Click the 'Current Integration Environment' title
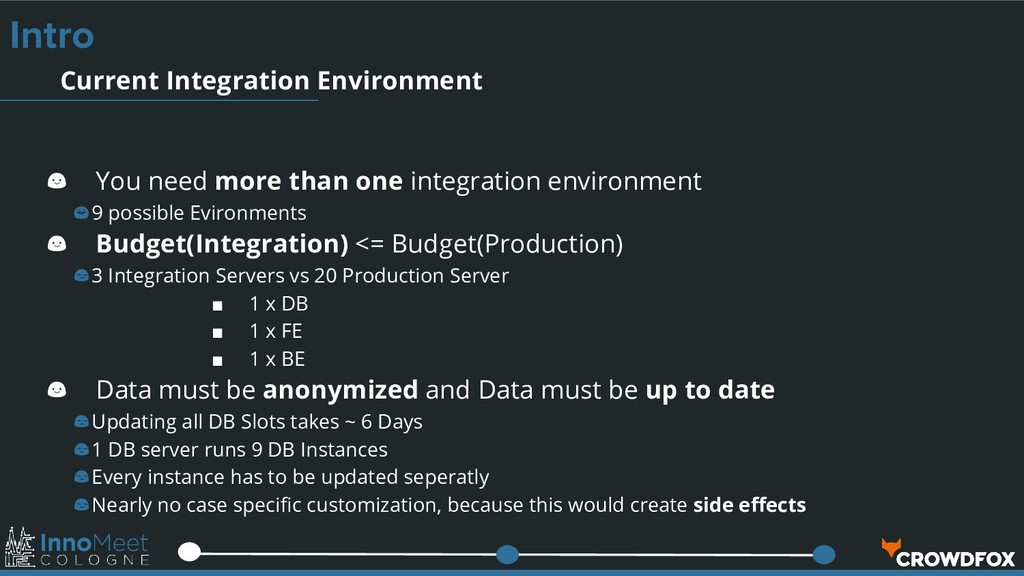Screen dimensions: 1024x576 271,81
